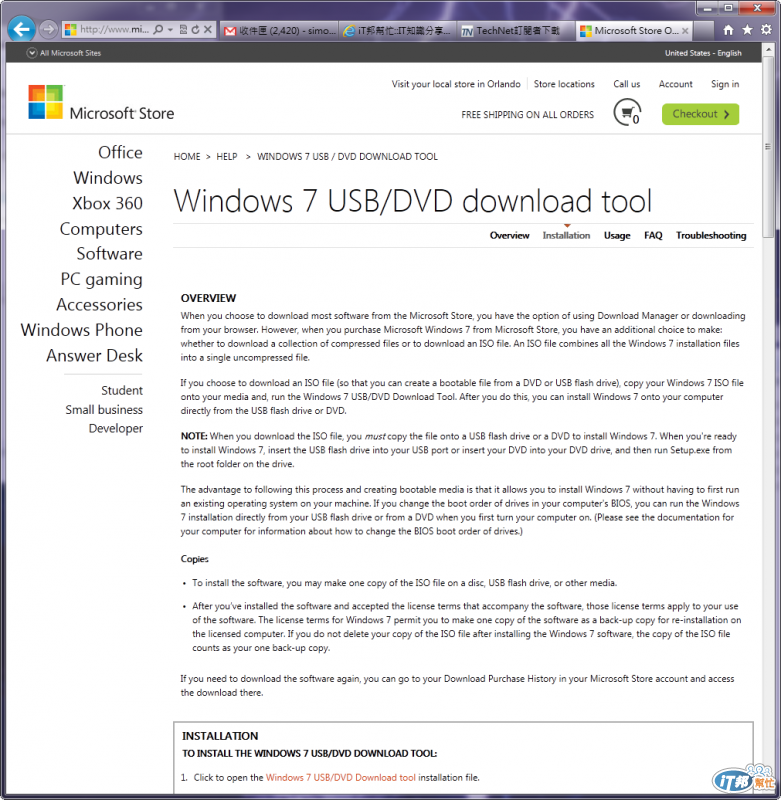Click Windows 7 USB/DVD Download tool link

coord(341,778)
